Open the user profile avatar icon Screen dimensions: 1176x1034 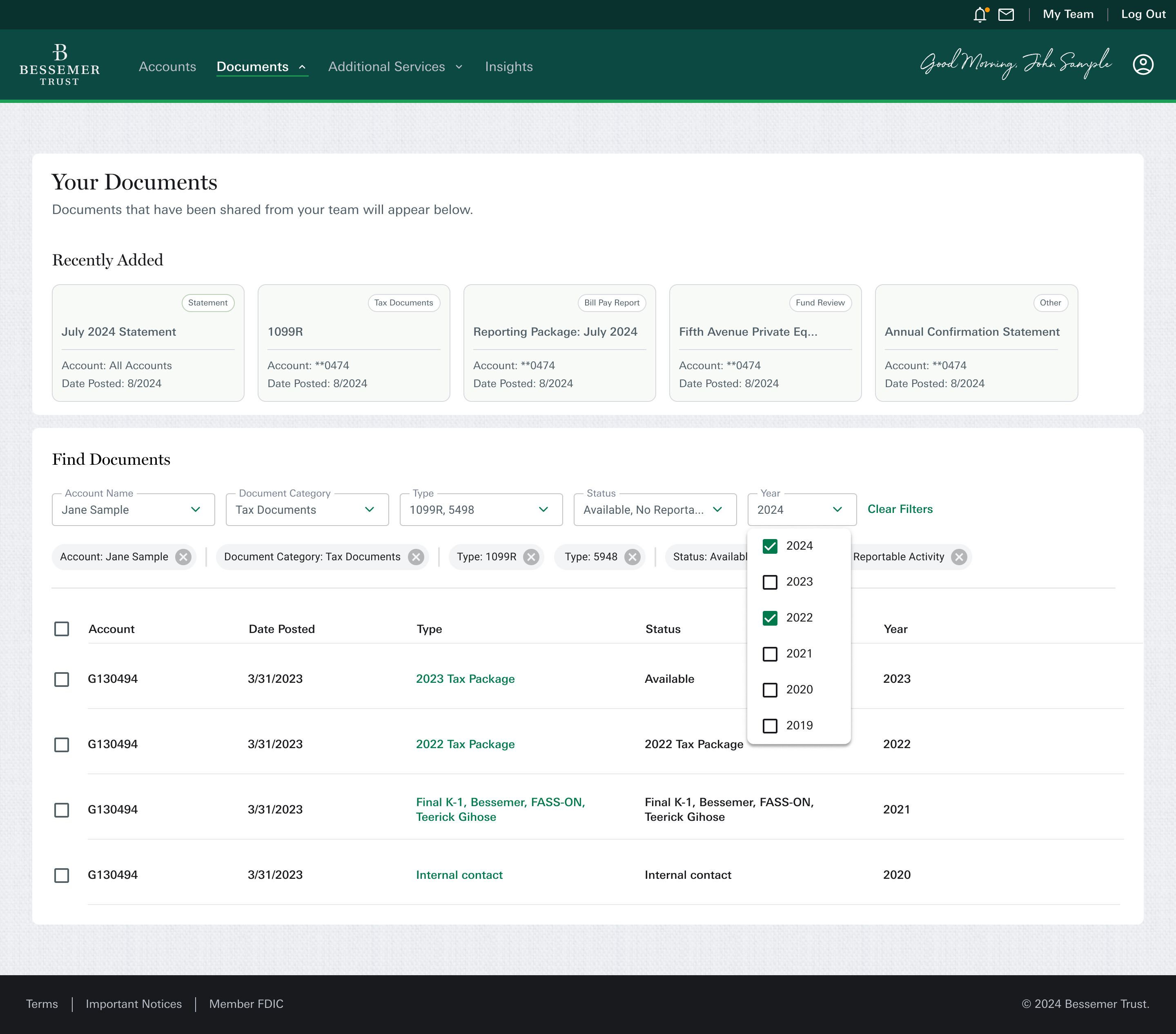[x=1143, y=65]
